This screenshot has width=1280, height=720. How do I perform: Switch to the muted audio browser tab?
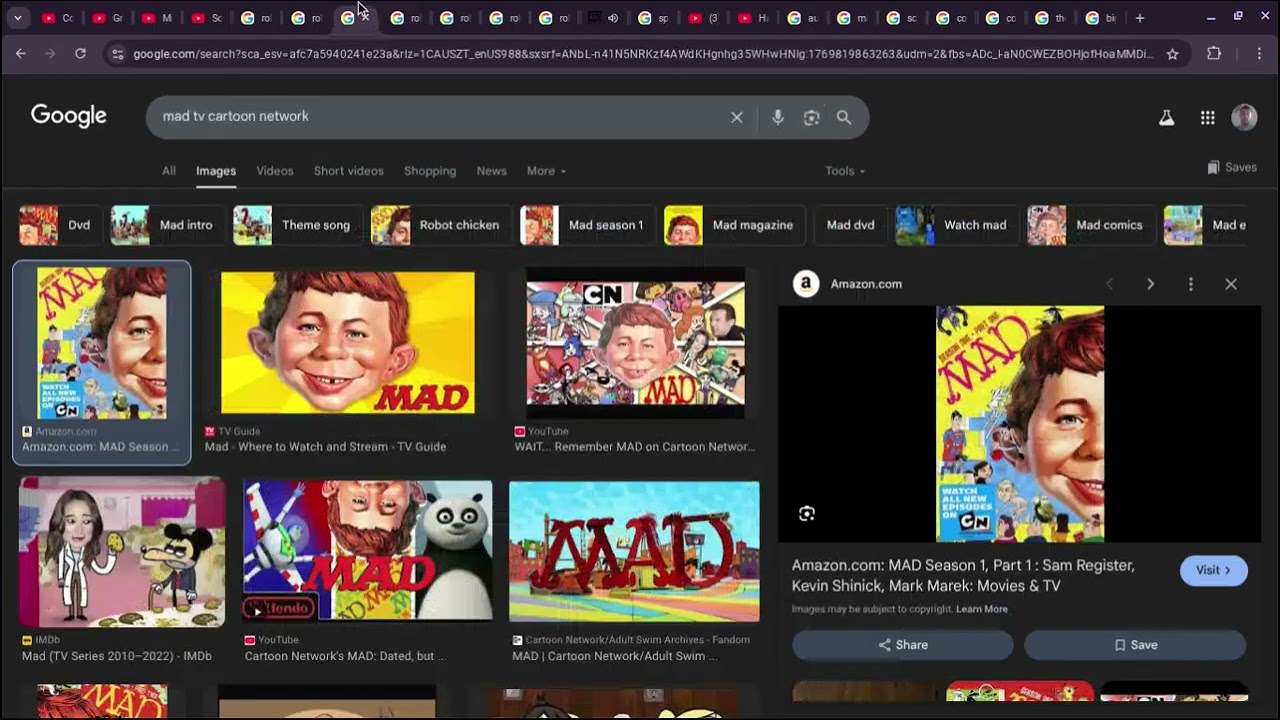pos(604,18)
